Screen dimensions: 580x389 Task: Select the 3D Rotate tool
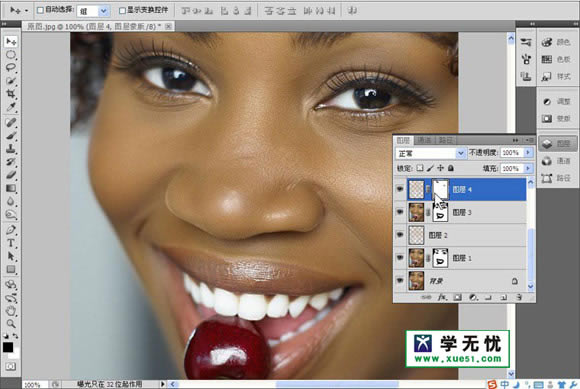(11, 285)
